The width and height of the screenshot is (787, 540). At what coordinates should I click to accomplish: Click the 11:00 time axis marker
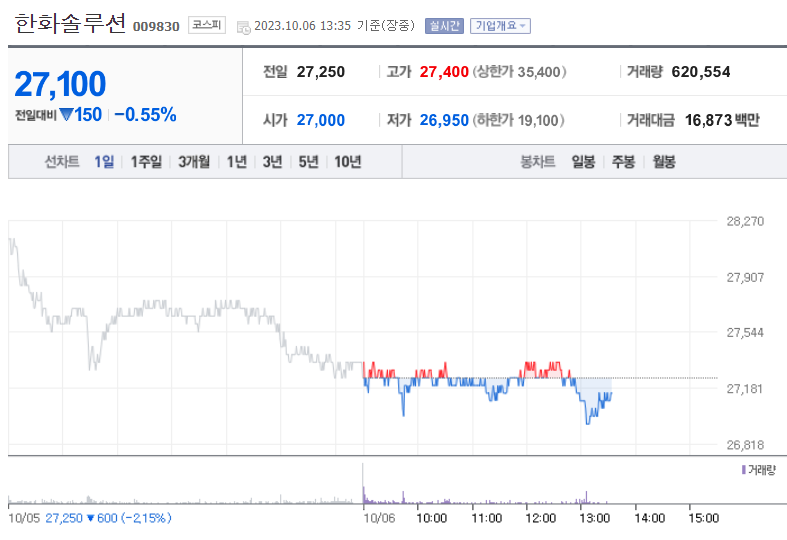point(486,518)
